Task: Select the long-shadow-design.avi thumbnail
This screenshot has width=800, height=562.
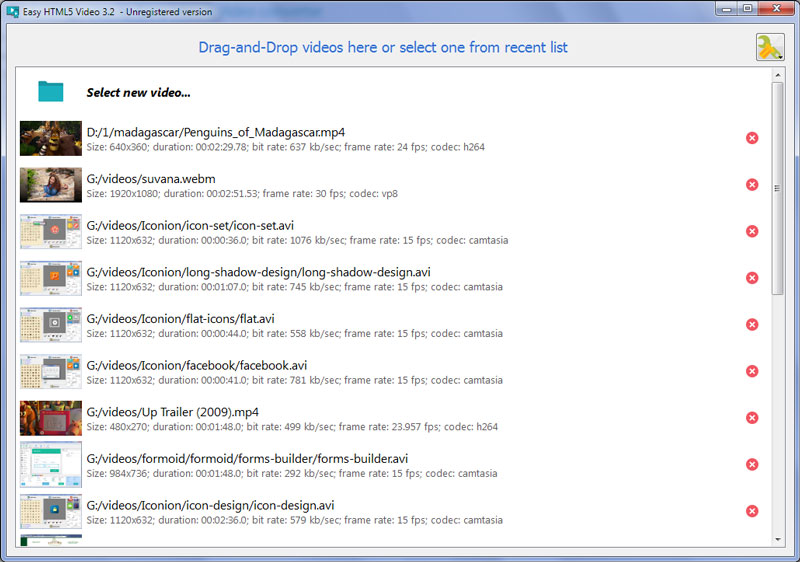Action: [51, 278]
